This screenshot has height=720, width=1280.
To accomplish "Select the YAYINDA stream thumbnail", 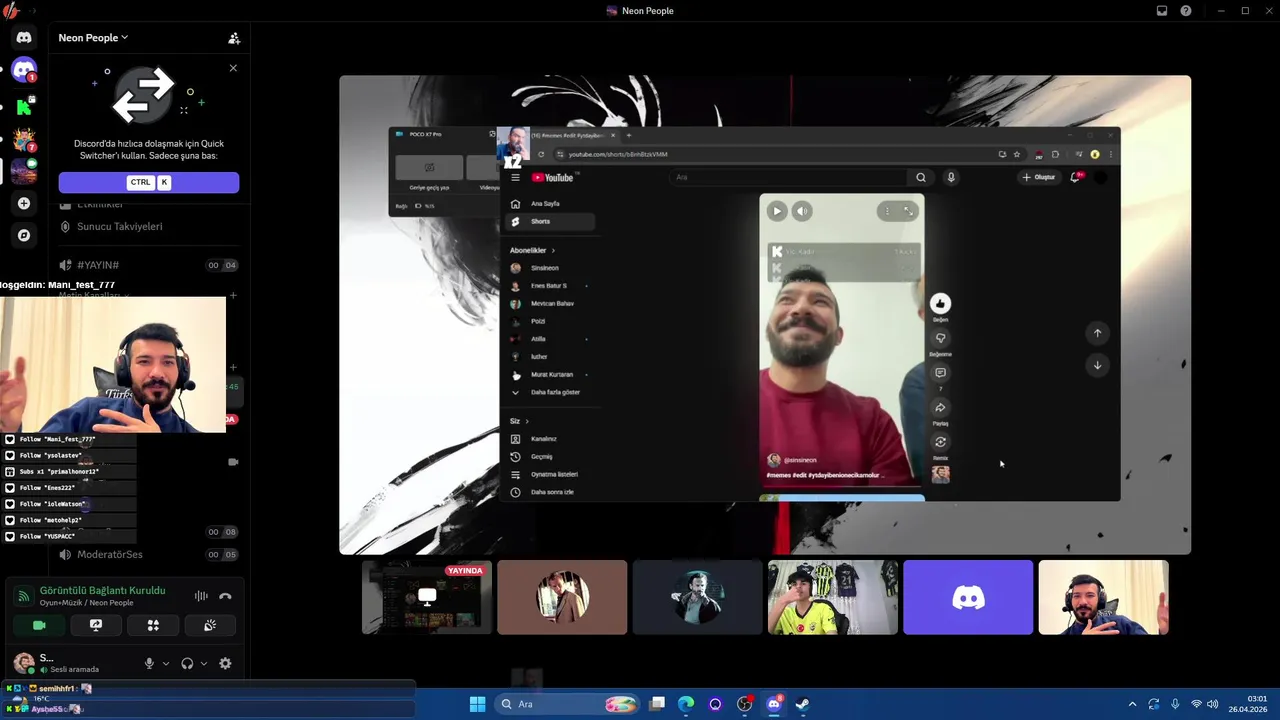I will (427, 597).
